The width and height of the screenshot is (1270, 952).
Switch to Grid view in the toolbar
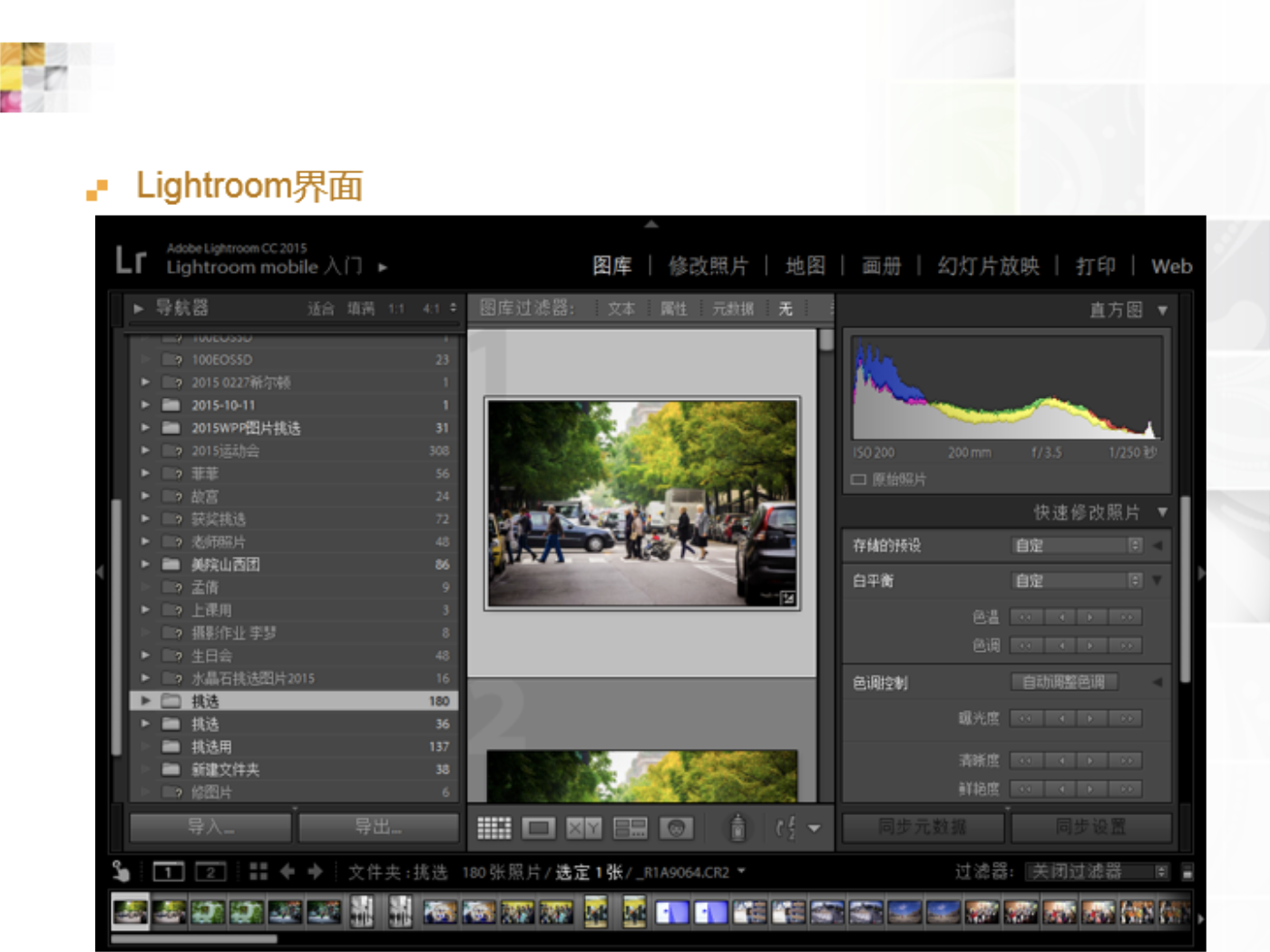(494, 828)
